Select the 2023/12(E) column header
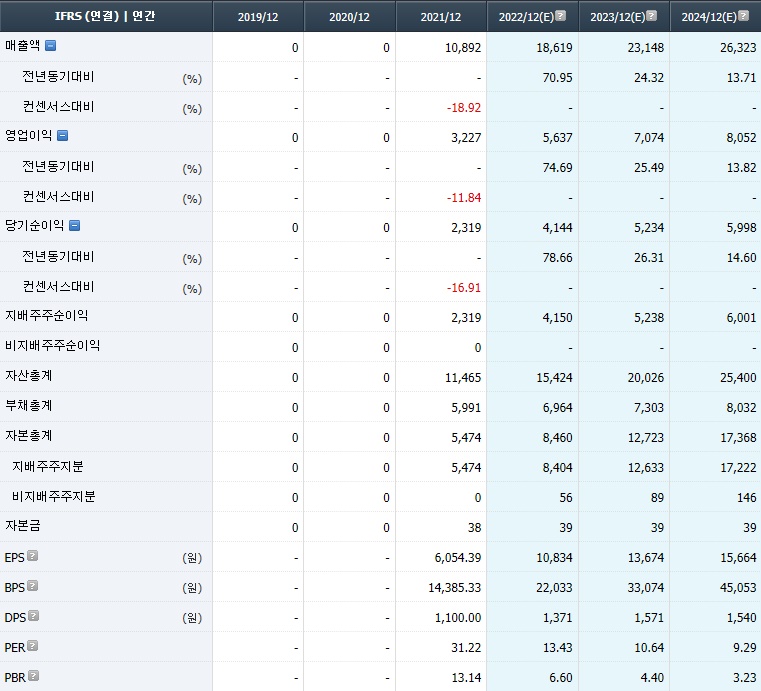This screenshot has height=691, width=761. click(617, 17)
